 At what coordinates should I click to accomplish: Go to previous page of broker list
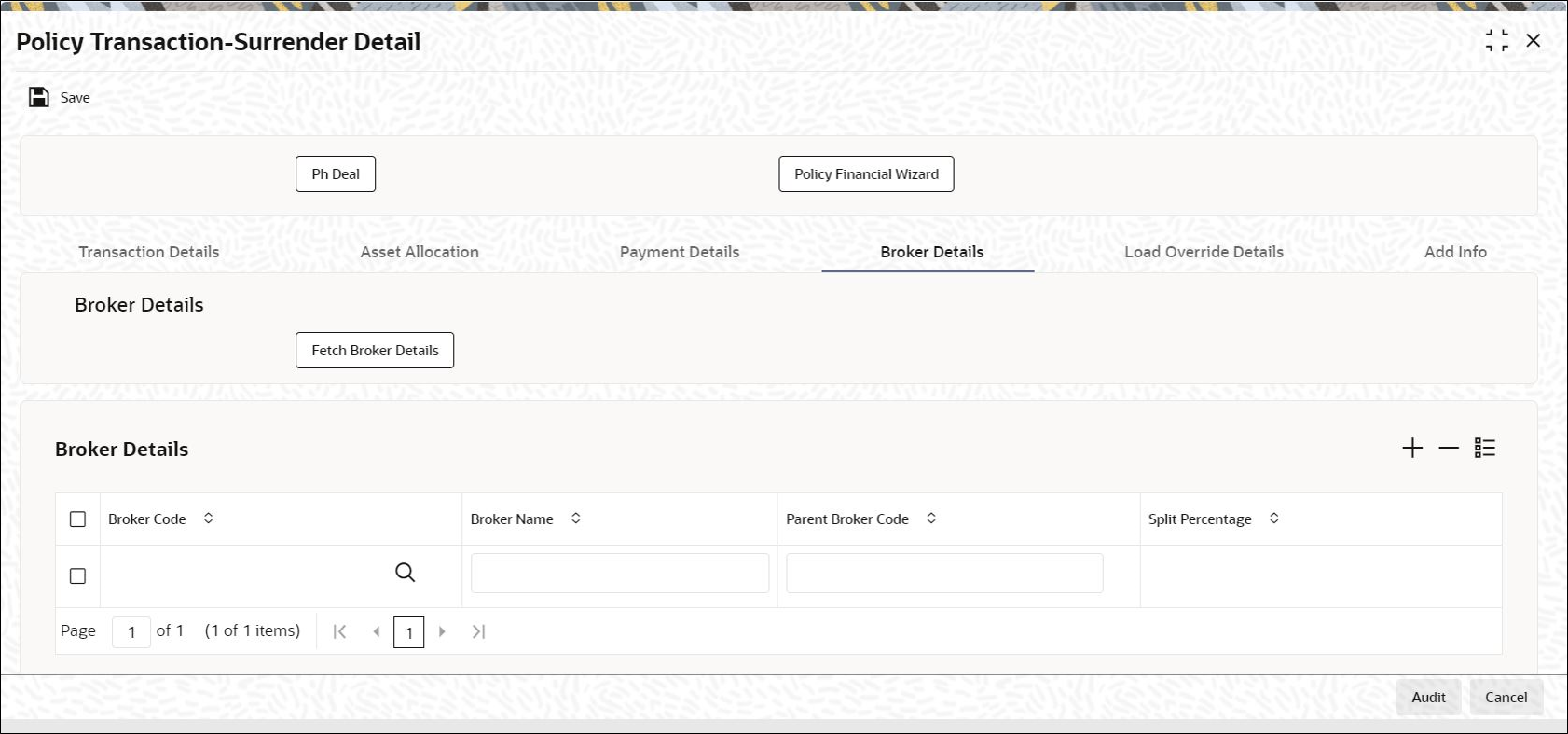[x=376, y=632]
